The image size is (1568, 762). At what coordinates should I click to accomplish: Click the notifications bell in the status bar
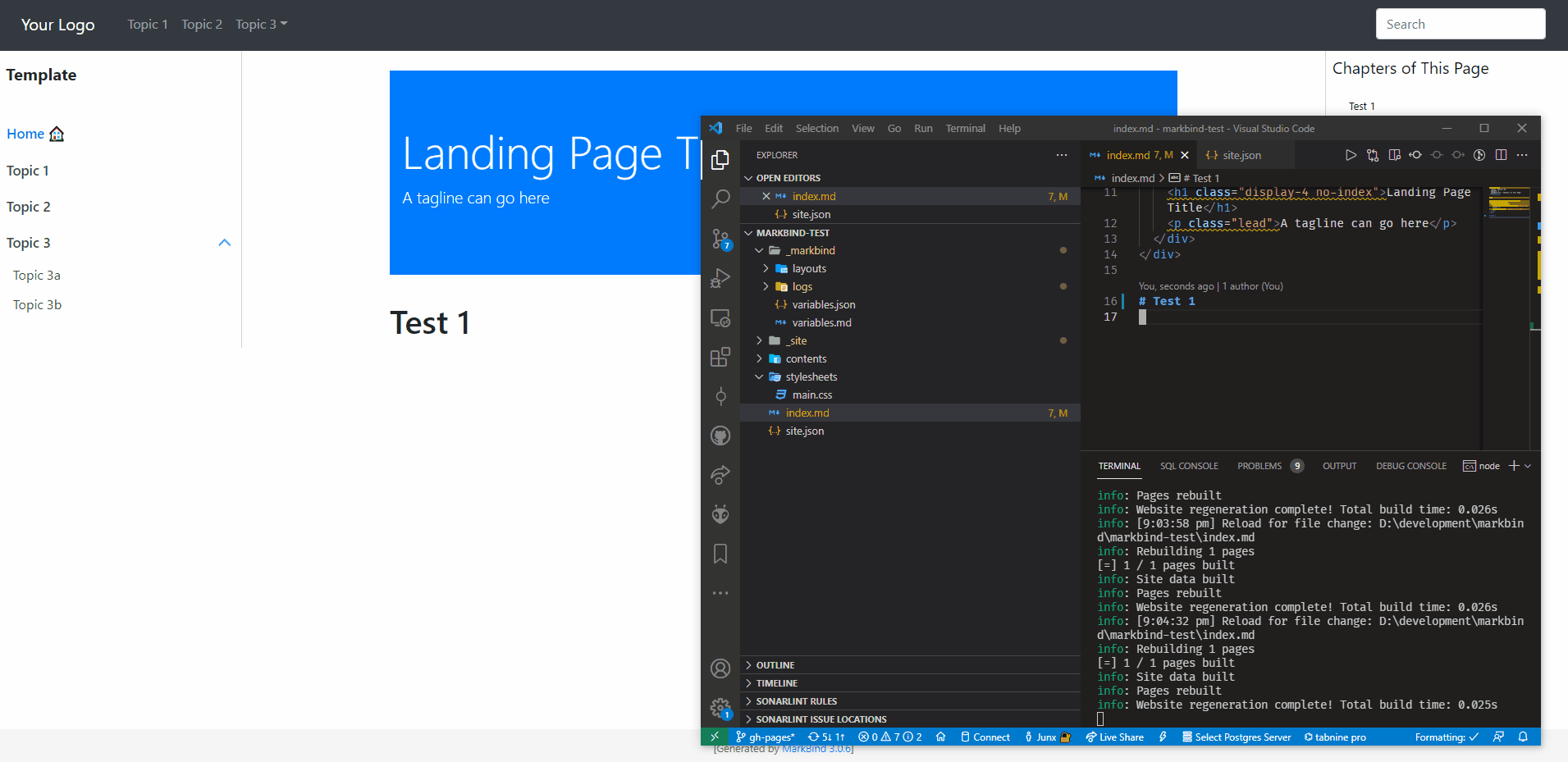[1524, 737]
